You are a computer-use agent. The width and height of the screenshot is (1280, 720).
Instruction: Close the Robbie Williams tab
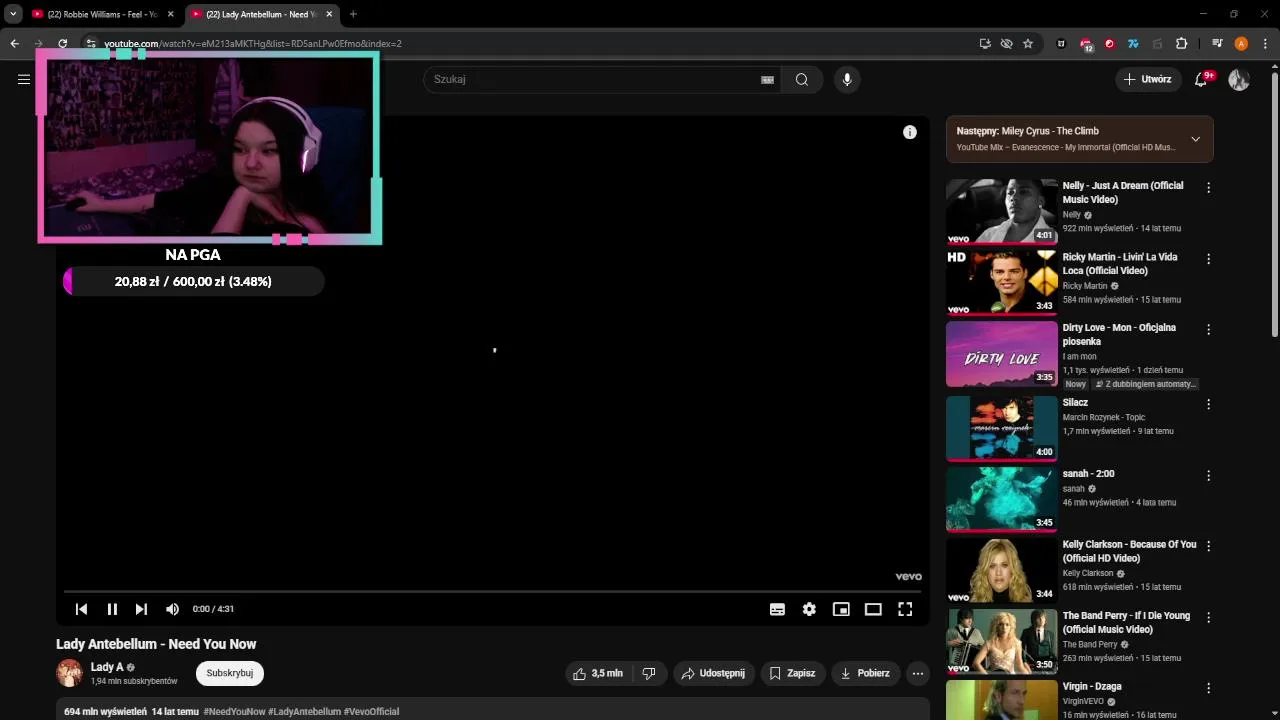click(x=170, y=14)
